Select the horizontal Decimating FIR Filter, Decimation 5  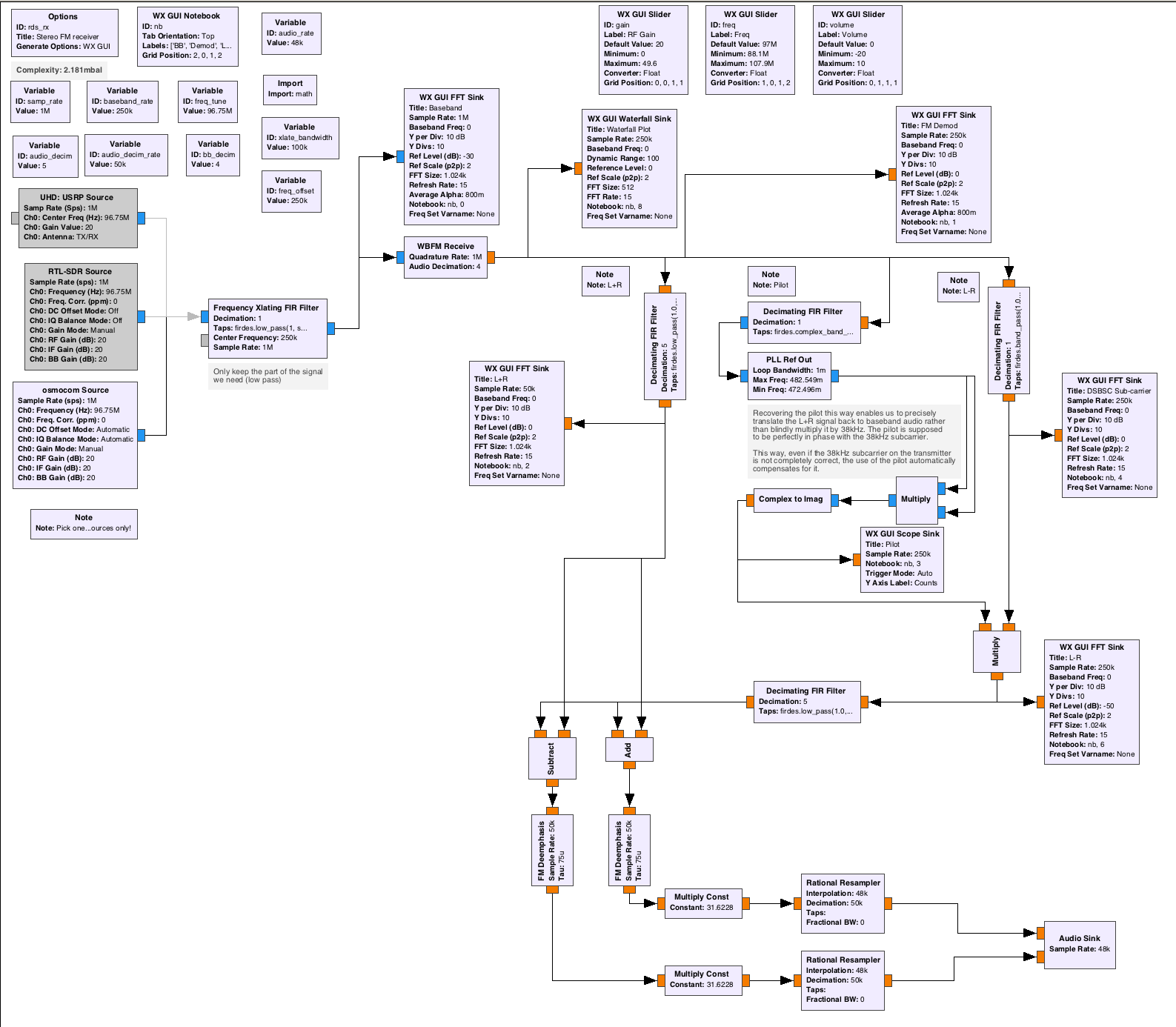tap(807, 702)
